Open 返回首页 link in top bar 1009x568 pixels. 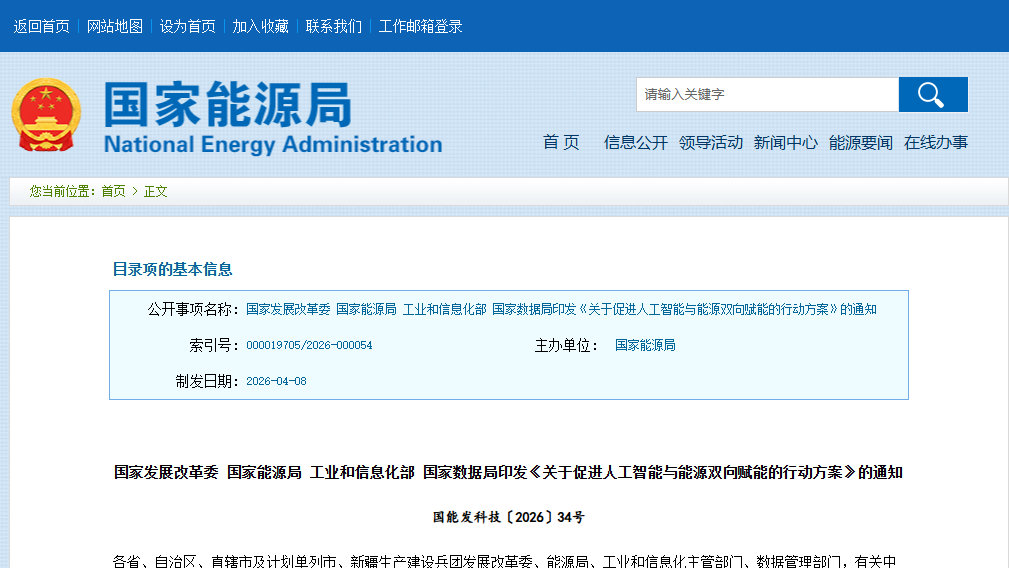tap(41, 26)
